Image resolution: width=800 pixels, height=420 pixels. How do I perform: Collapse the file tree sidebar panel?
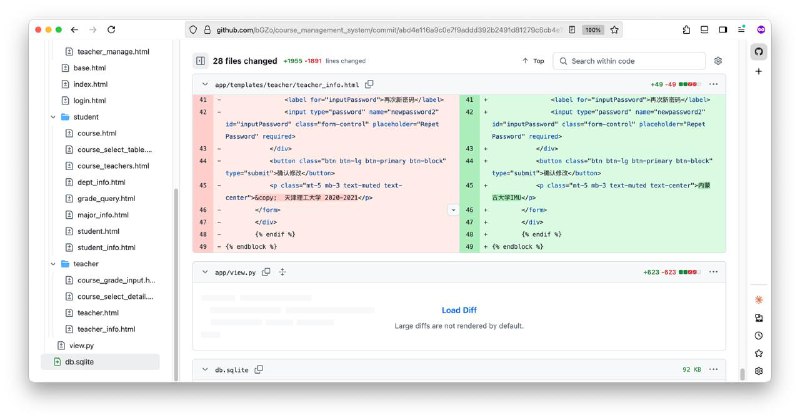point(200,61)
